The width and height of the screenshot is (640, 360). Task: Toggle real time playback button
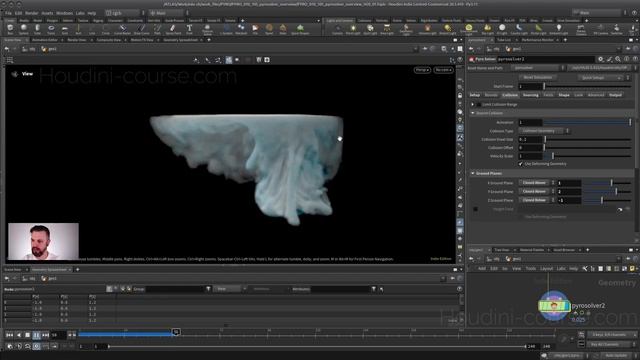(x=36, y=346)
